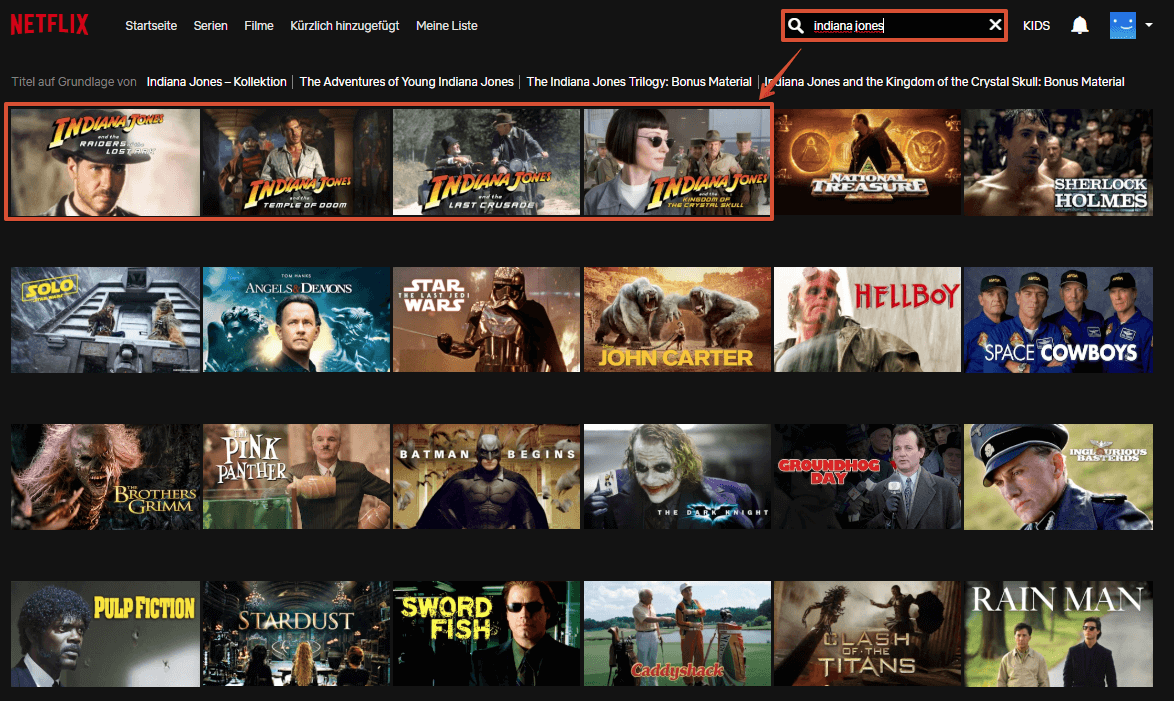Select Kingdom of the Crystal Skull thumbnail

[677, 163]
